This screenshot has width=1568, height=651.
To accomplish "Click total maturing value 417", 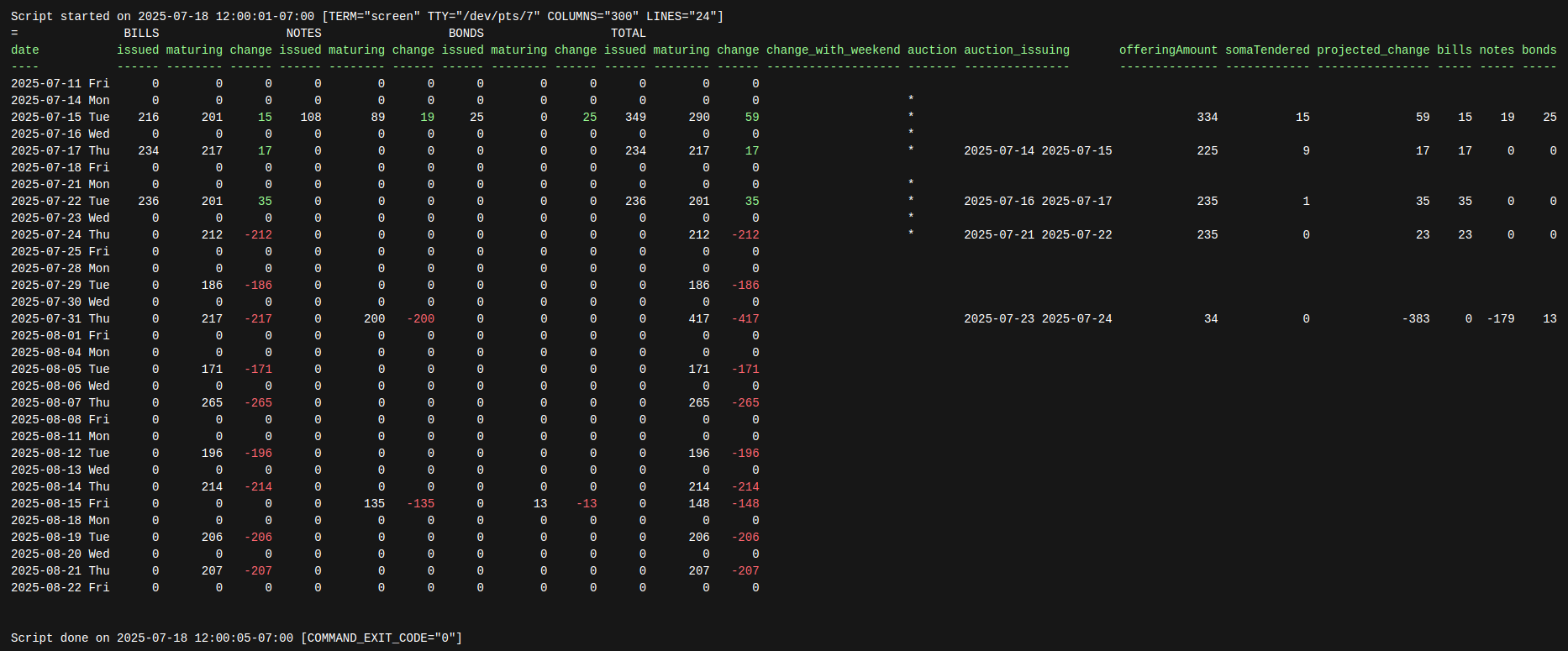I will click(x=699, y=319).
